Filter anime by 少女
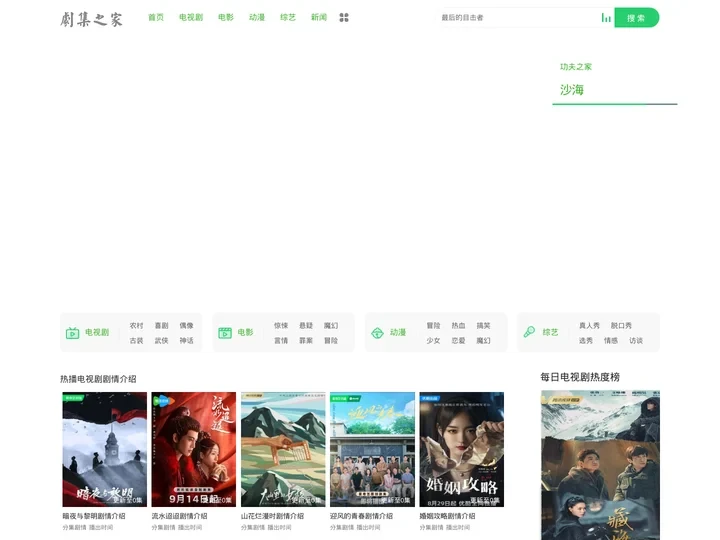Image resolution: width=720 pixels, height=540 pixels. click(433, 341)
